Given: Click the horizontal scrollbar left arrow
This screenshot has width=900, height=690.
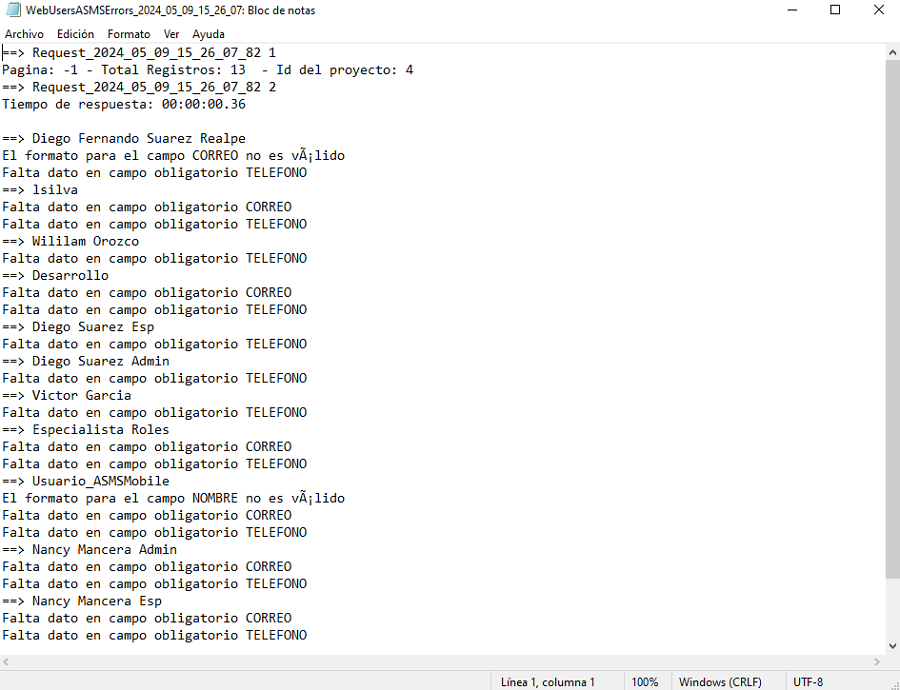Looking at the screenshot, I should click(6, 662).
